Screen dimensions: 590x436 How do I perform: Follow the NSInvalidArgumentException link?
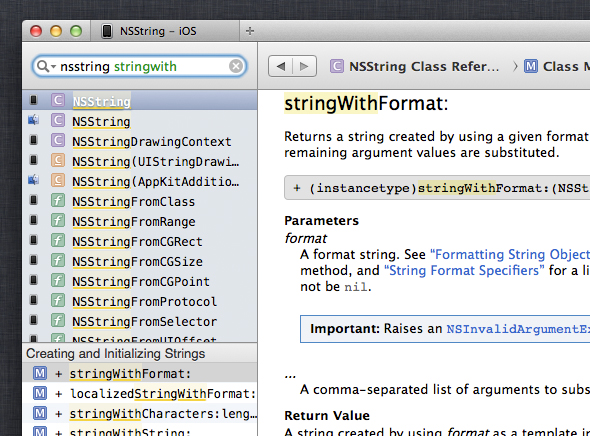[518, 329]
